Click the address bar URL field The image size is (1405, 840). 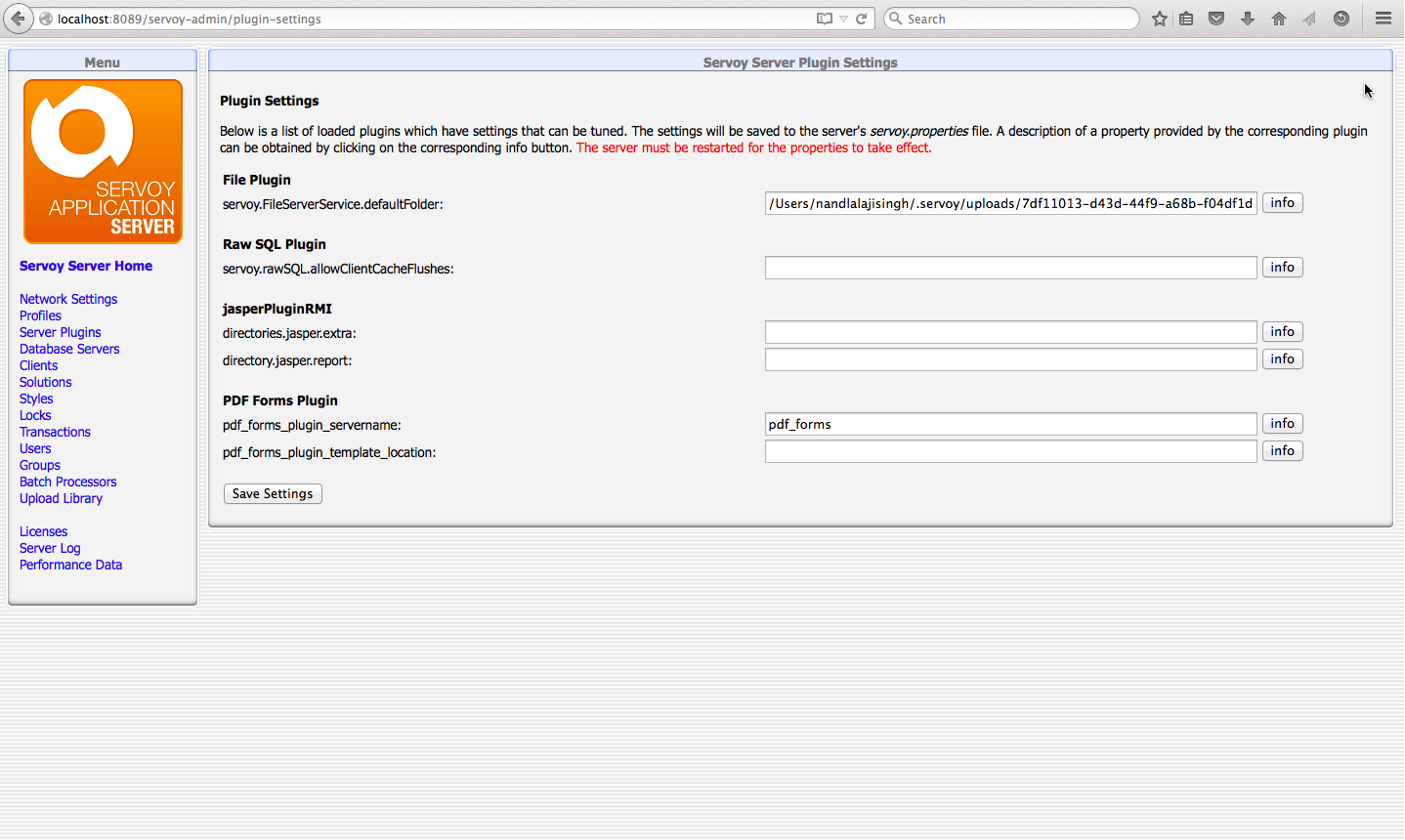[x=430, y=19]
